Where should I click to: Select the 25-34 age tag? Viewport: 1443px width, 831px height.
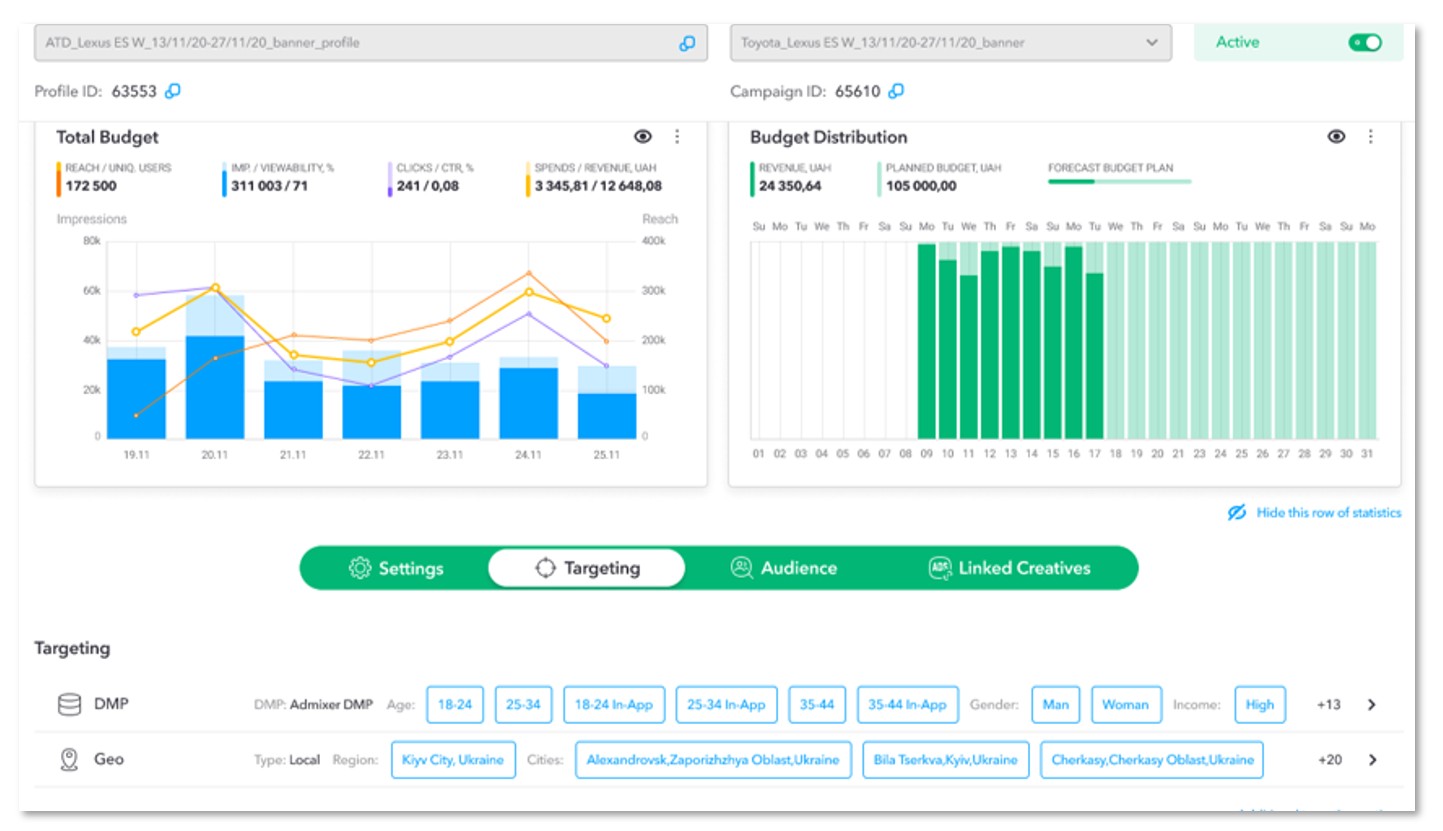point(523,705)
